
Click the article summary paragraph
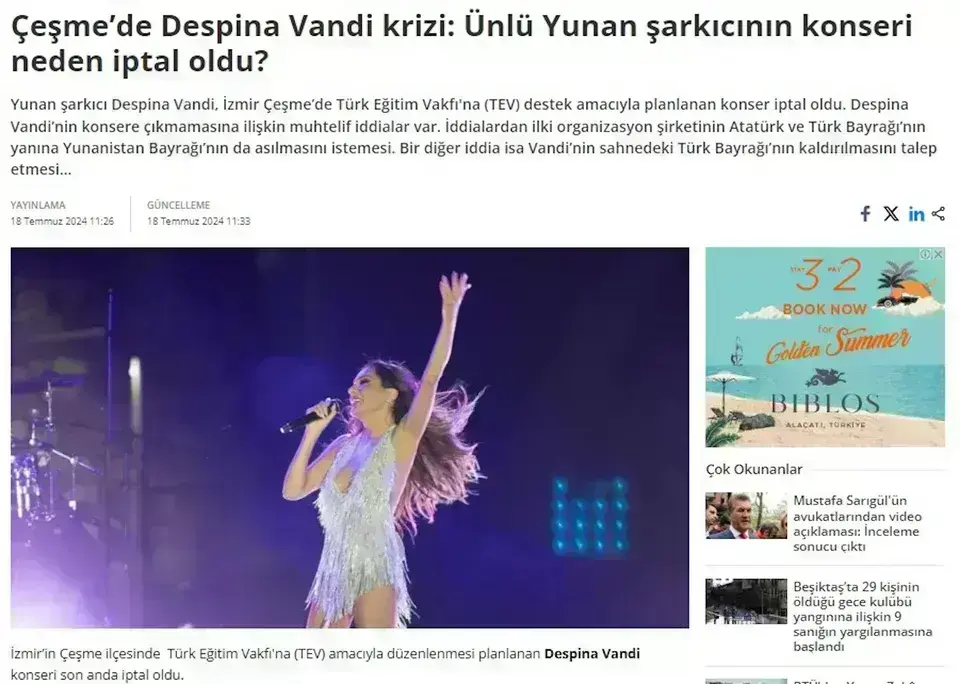[473, 137]
